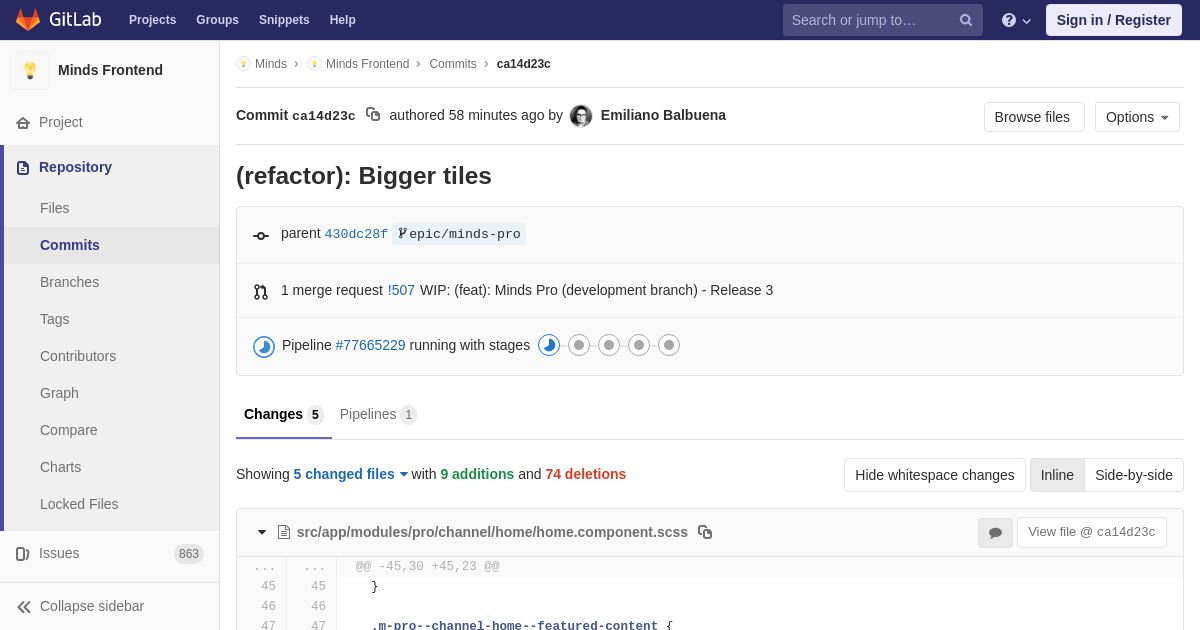This screenshot has height=630, width=1200.
Task: Click View file @ ca14d23c button
Action: coord(1092,532)
